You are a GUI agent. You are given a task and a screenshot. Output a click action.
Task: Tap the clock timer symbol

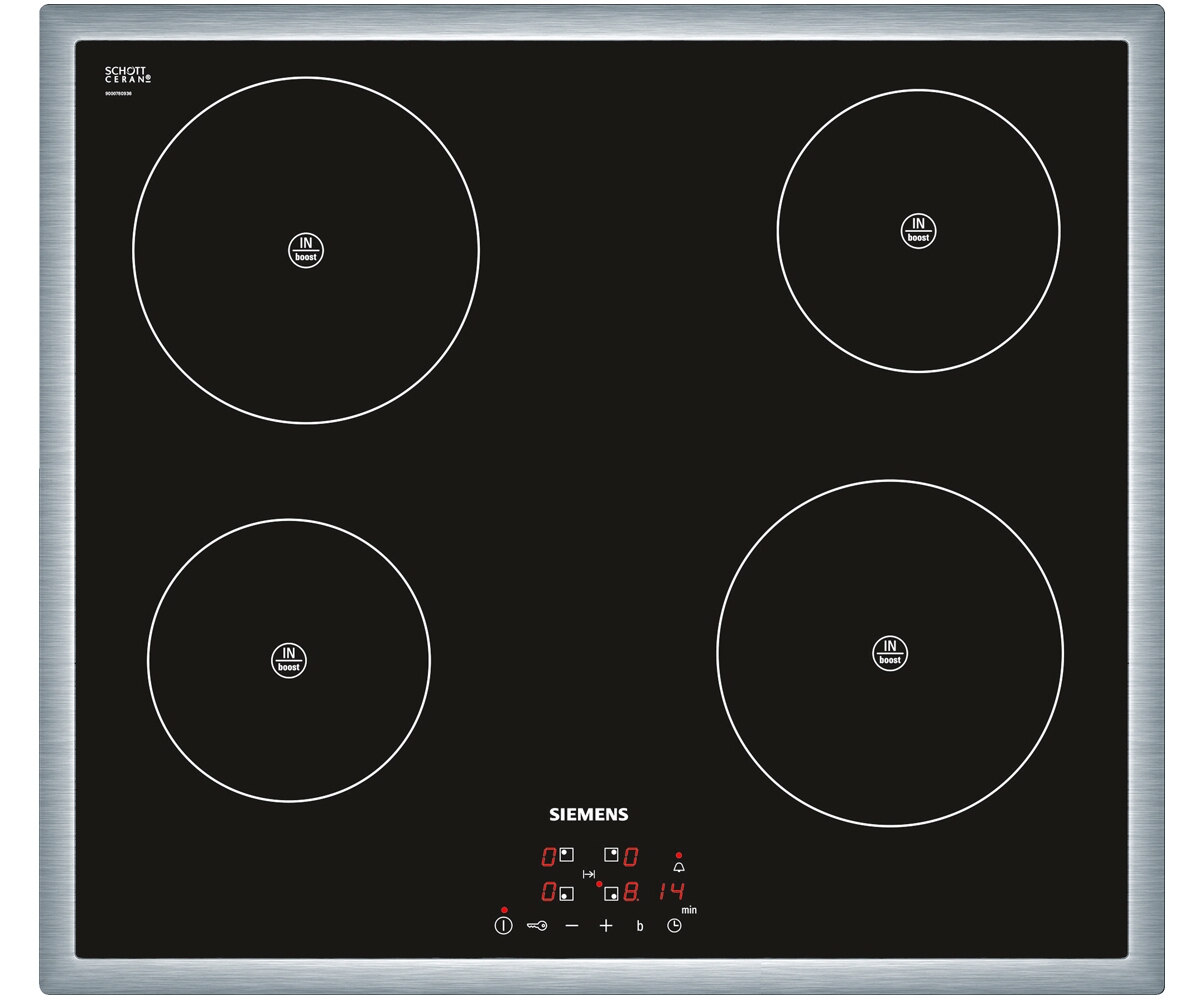[675, 926]
